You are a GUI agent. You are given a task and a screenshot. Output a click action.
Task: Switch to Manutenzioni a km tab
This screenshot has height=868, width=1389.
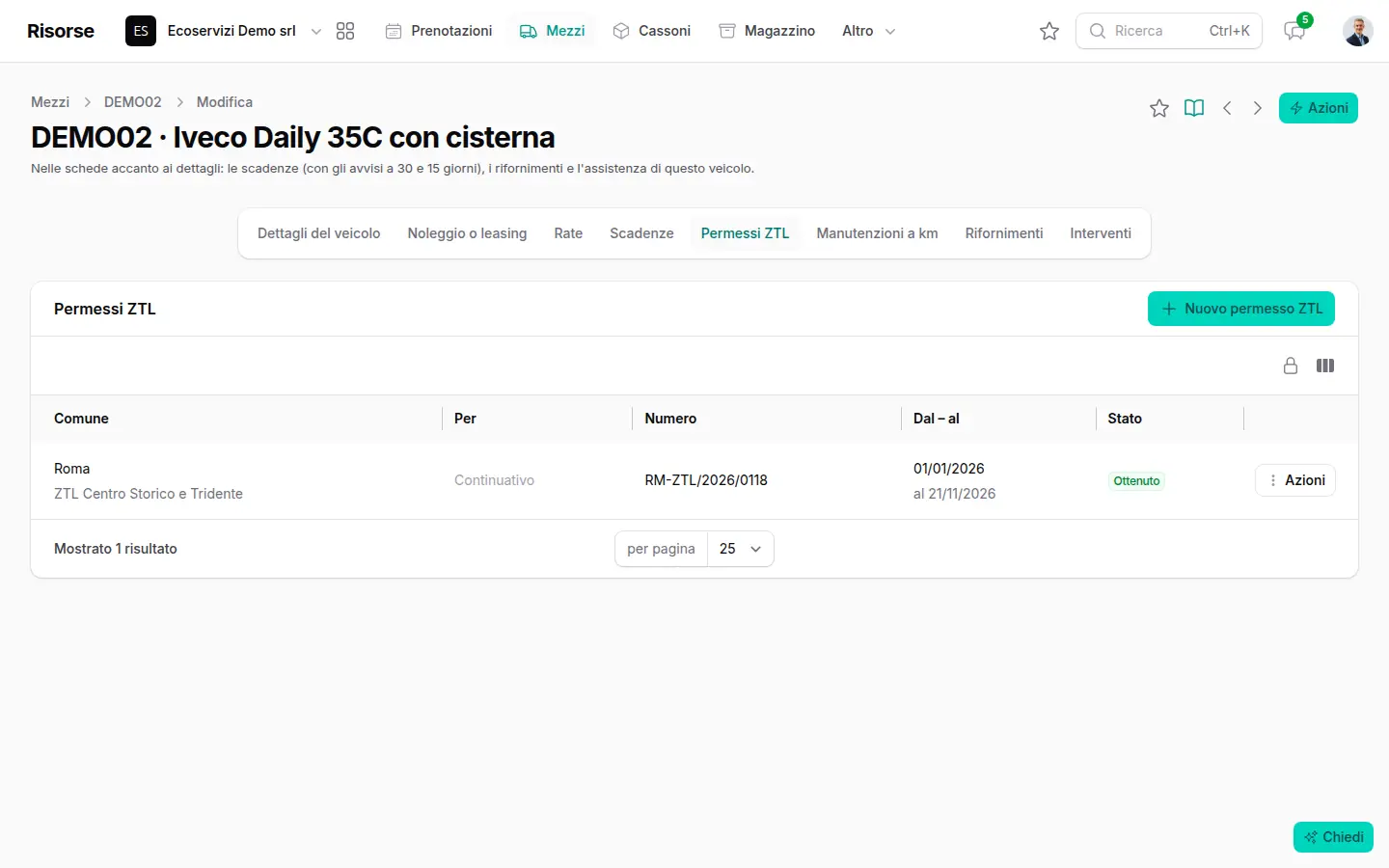[x=877, y=233]
